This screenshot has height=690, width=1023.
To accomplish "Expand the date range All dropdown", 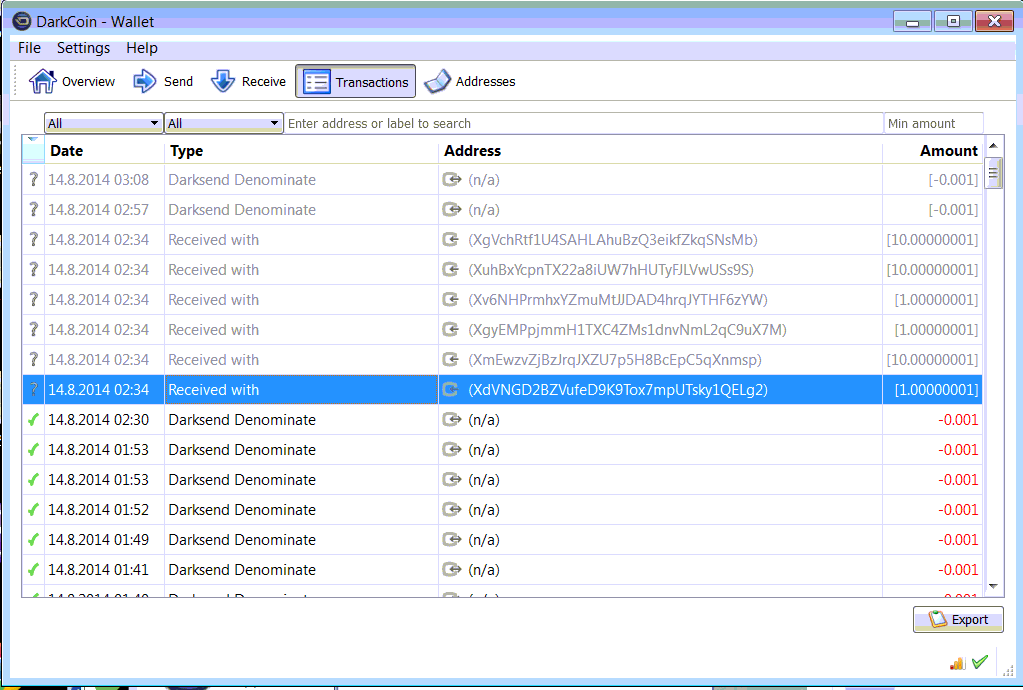I will pos(104,123).
